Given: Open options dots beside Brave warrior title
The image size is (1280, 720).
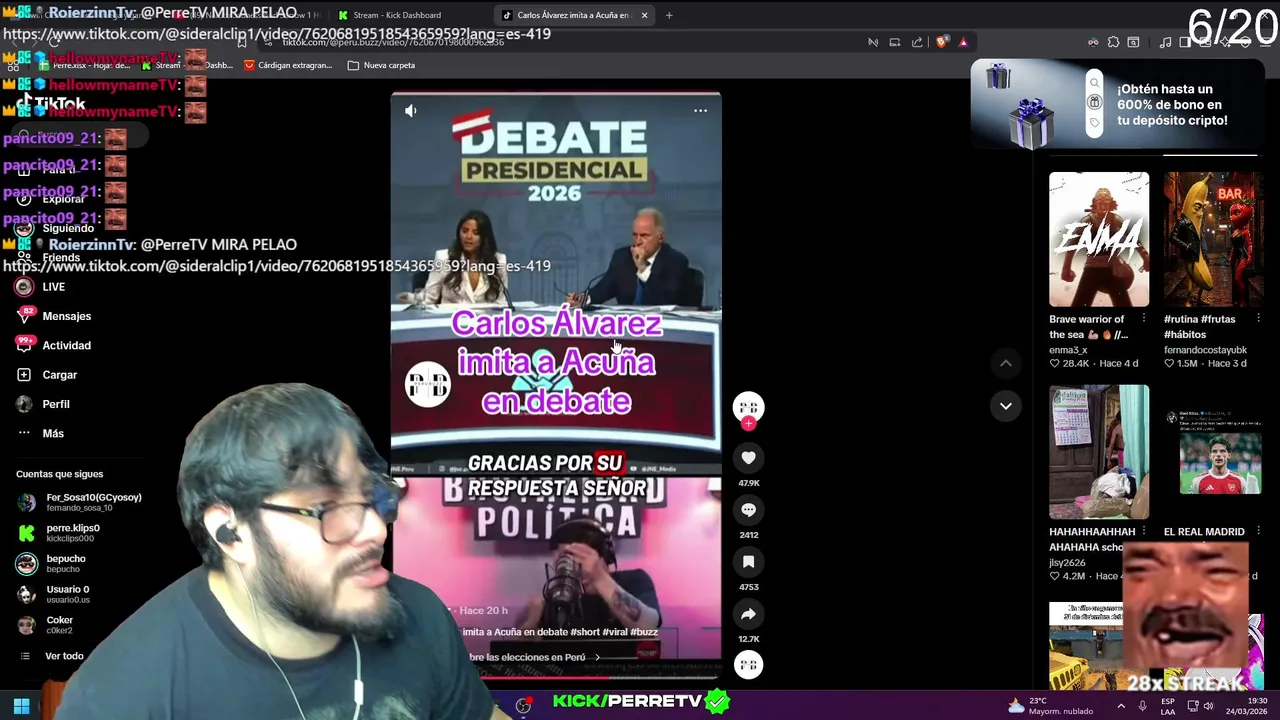Looking at the screenshot, I should coord(1144,320).
